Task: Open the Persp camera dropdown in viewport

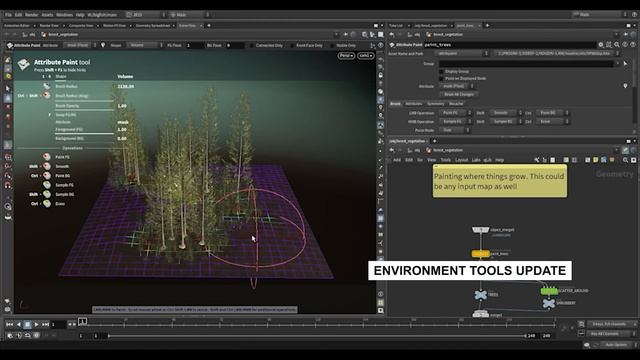Action: (346, 56)
